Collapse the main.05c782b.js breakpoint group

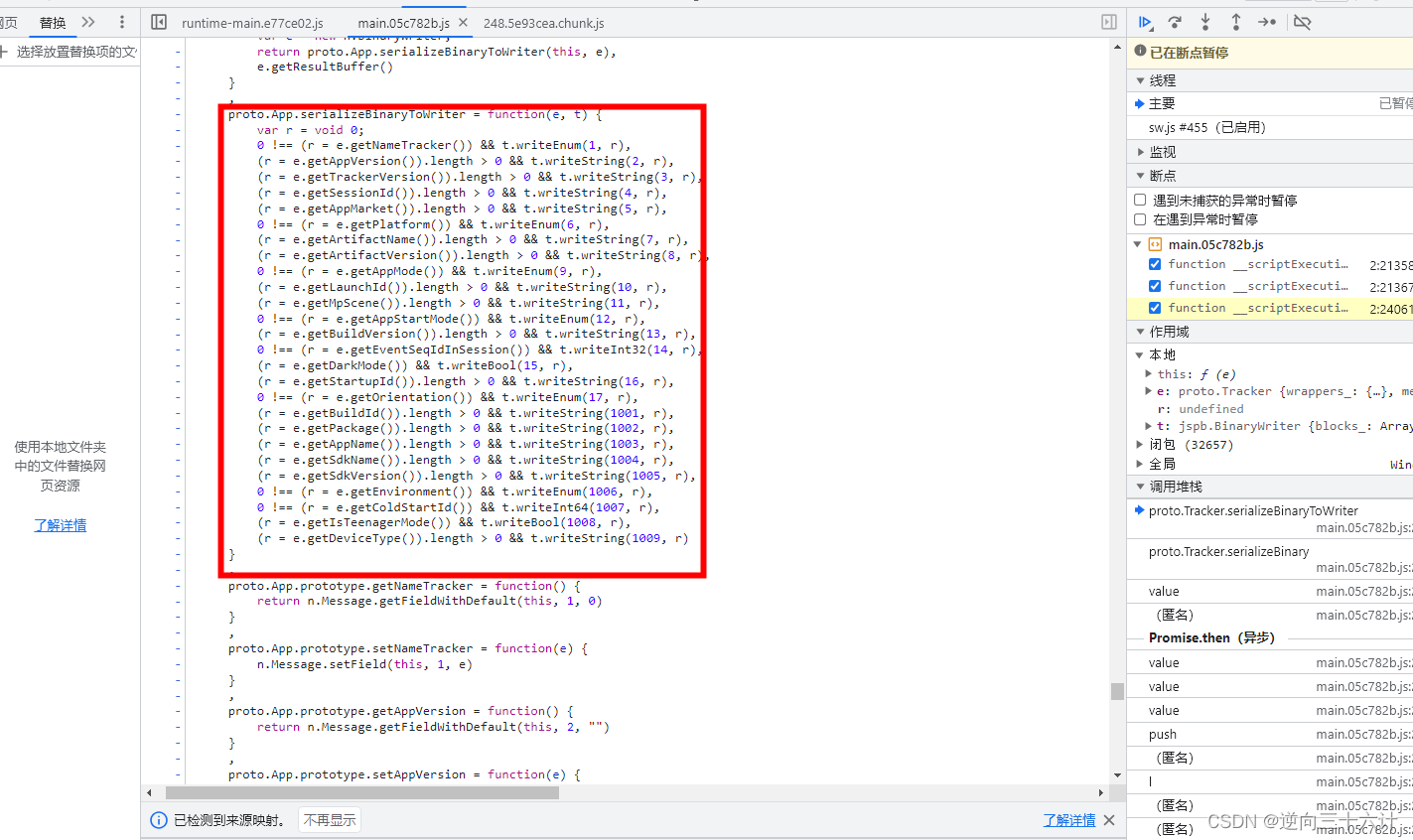tap(1138, 244)
